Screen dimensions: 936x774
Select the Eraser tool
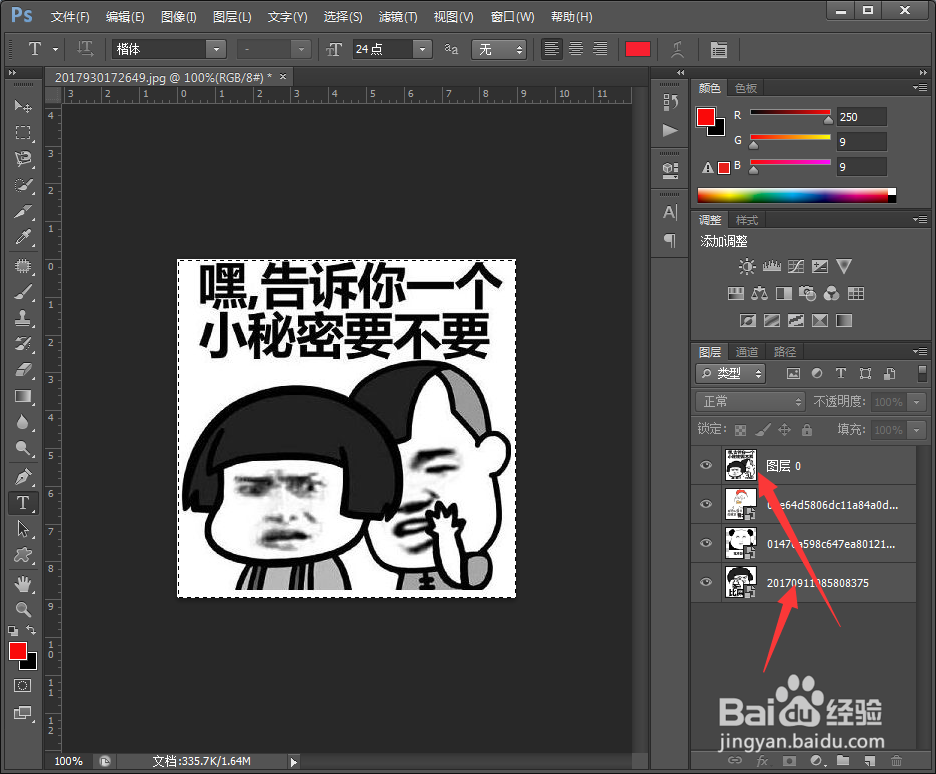[x=23, y=371]
